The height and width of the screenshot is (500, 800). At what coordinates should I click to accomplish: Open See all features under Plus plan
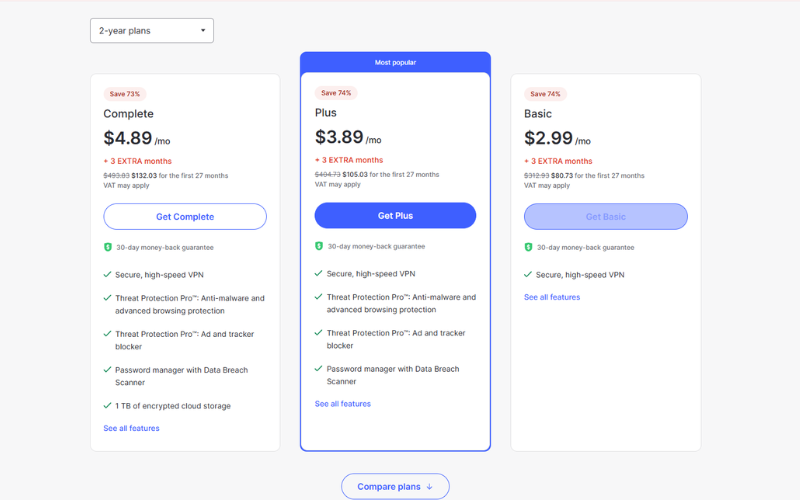click(x=342, y=404)
